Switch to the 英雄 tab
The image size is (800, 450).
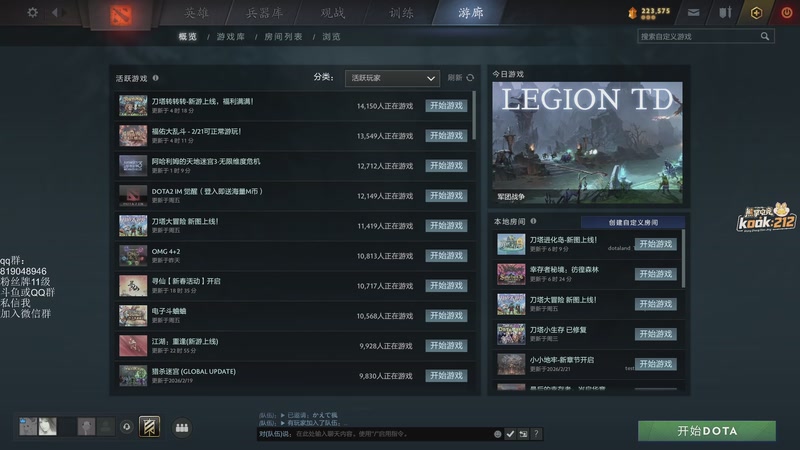point(196,13)
